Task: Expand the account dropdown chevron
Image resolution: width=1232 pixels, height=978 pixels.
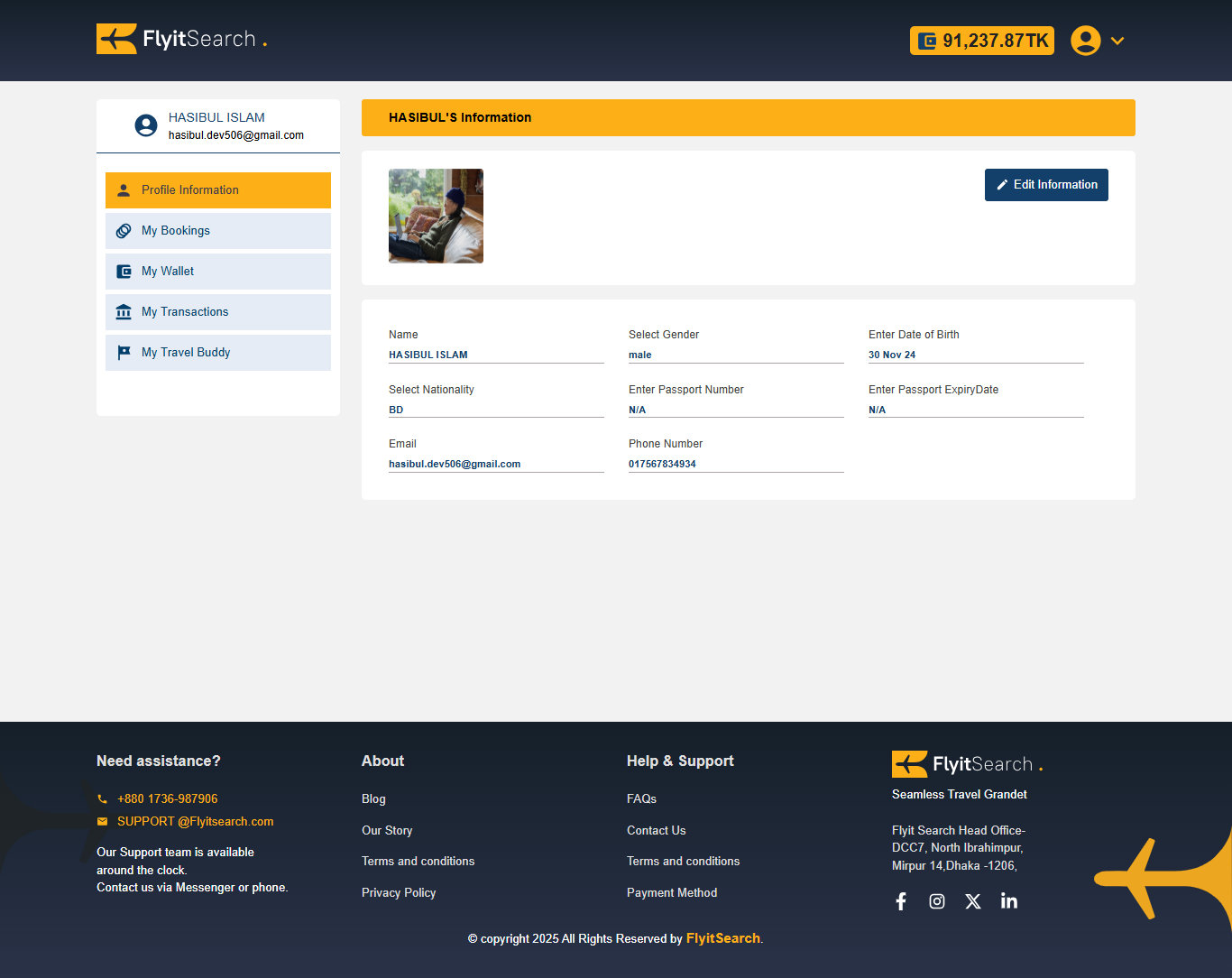Action: [1117, 41]
